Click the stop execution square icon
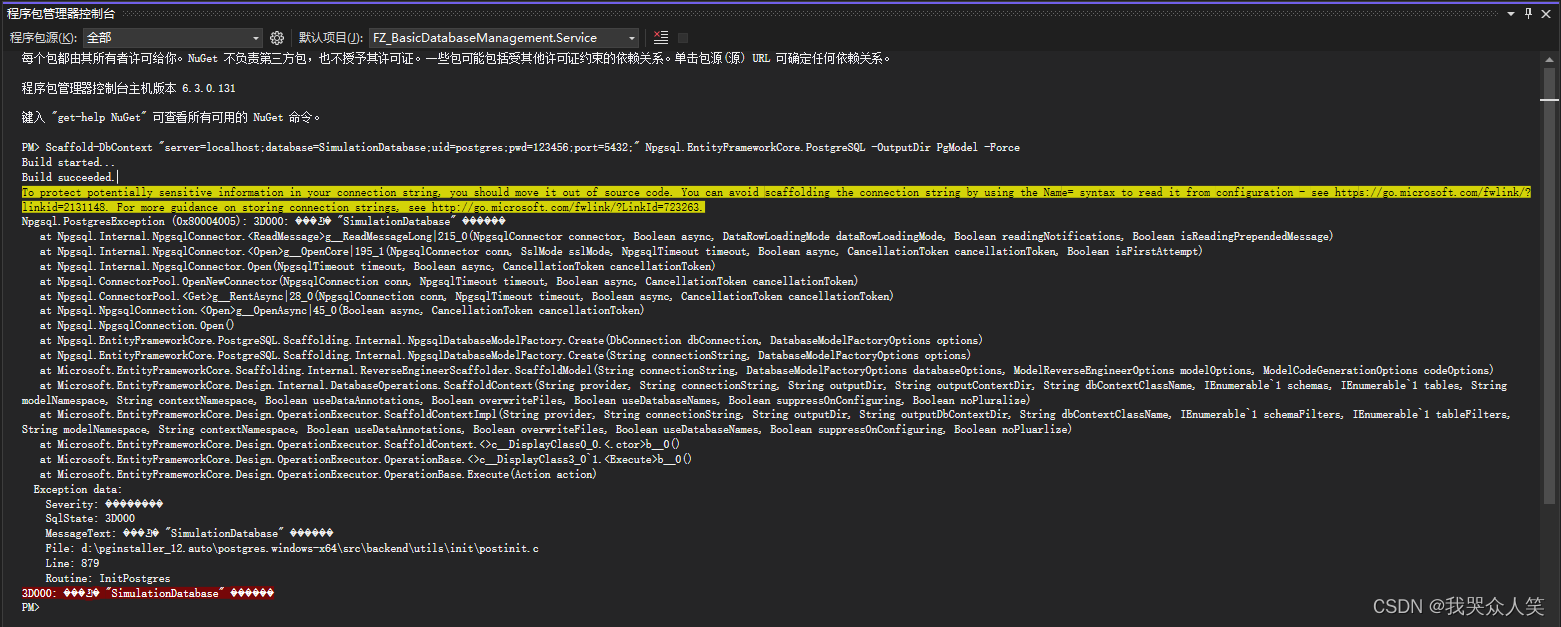Screen dimensions: 1561x627 tap(685, 38)
